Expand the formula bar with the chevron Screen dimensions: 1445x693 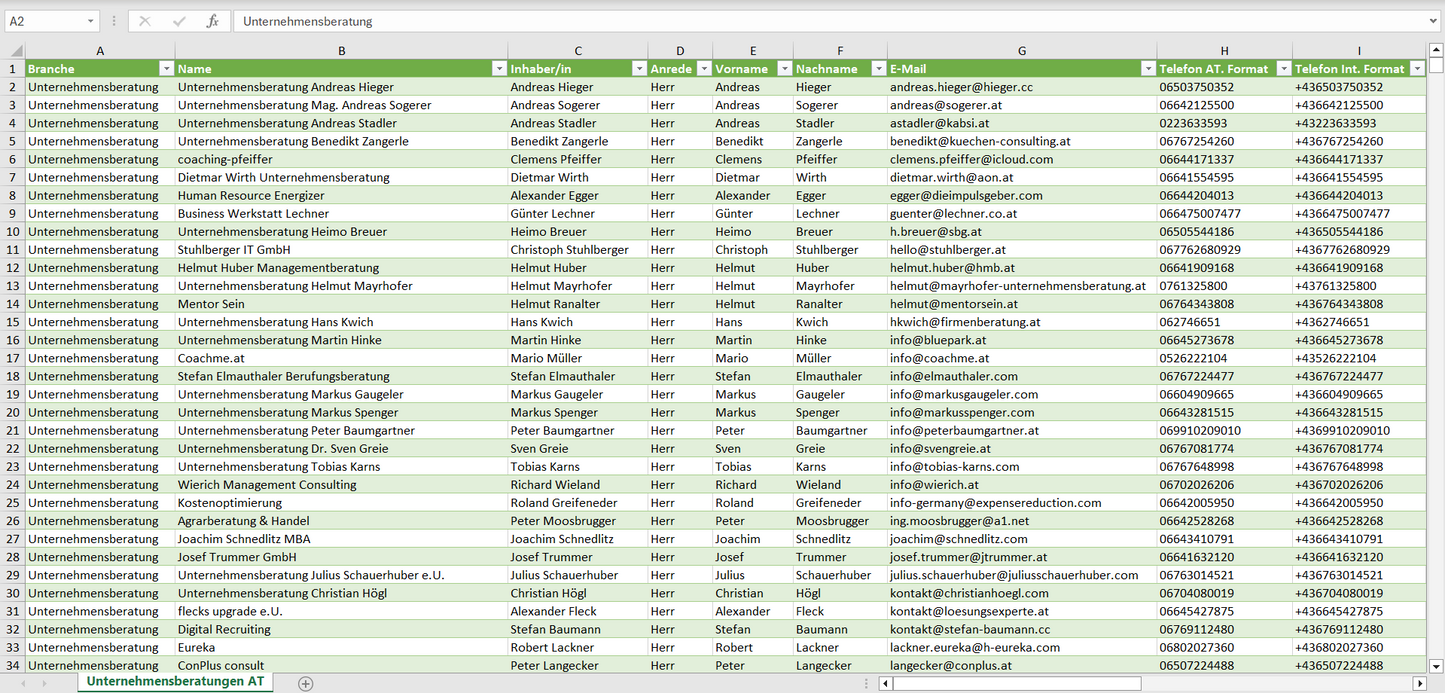click(1434, 21)
